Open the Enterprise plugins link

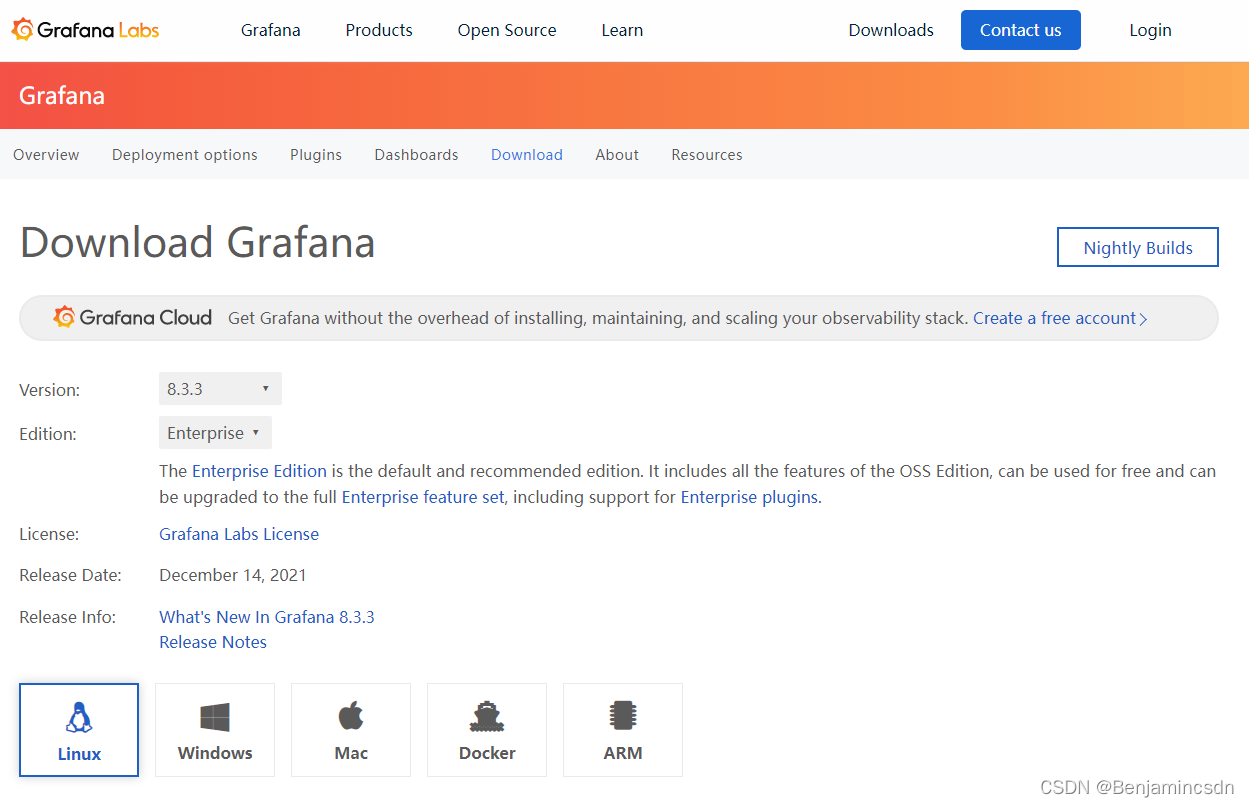(749, 496)
